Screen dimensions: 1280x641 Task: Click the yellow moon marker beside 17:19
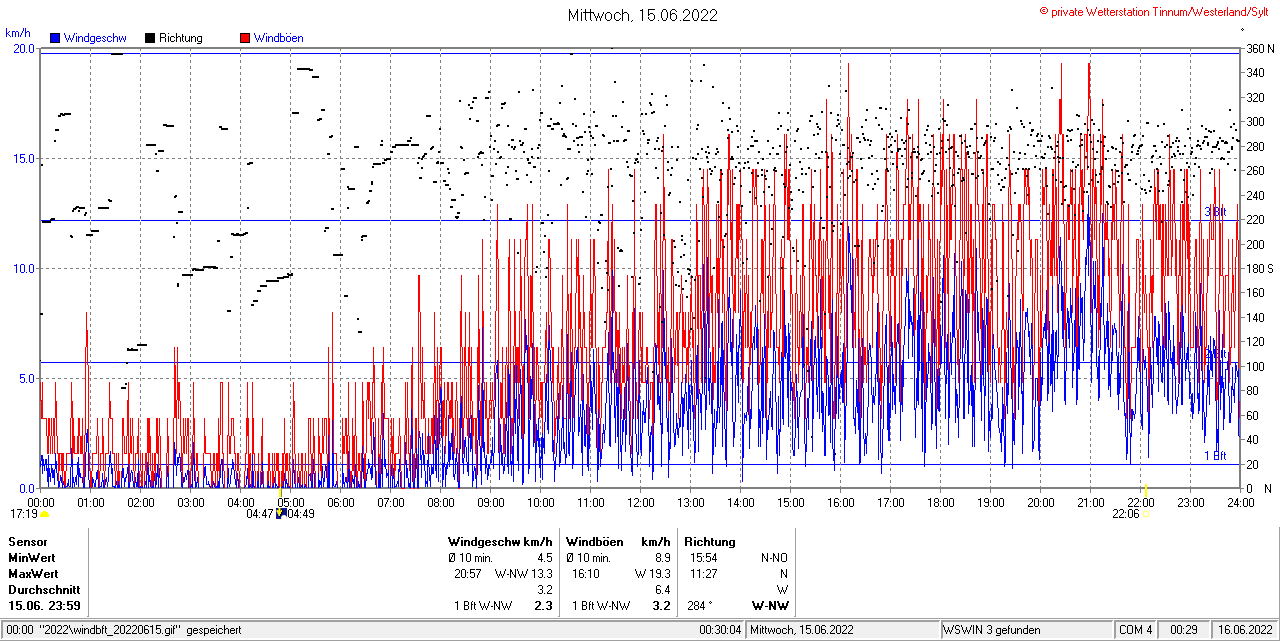click(x=44, y=514)
